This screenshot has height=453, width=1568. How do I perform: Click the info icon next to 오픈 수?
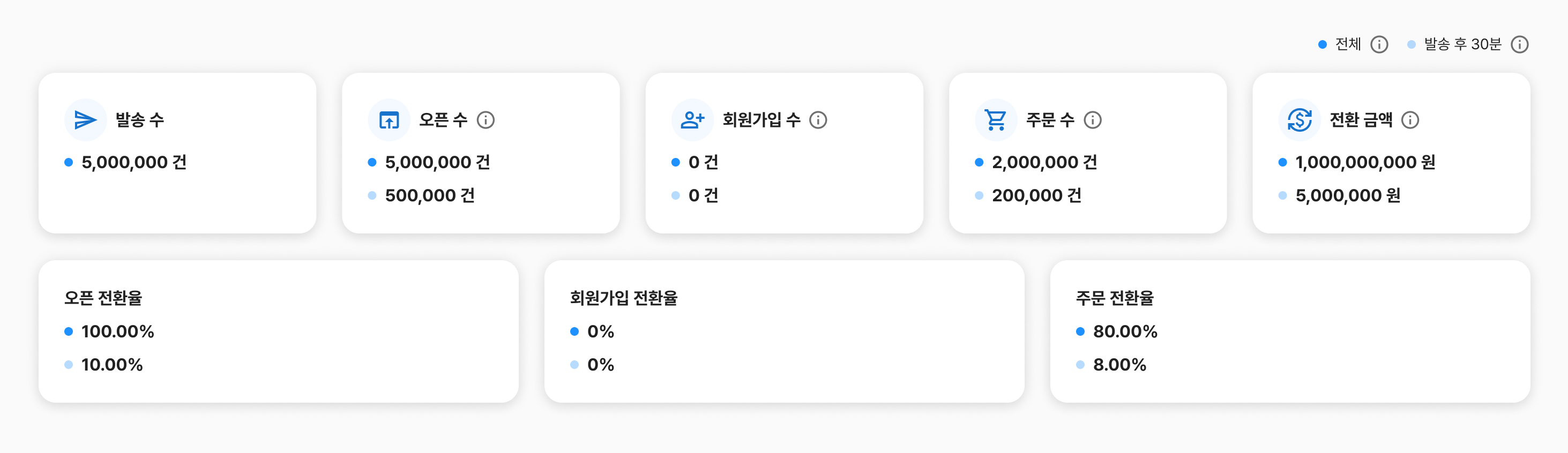coord(486,120)
